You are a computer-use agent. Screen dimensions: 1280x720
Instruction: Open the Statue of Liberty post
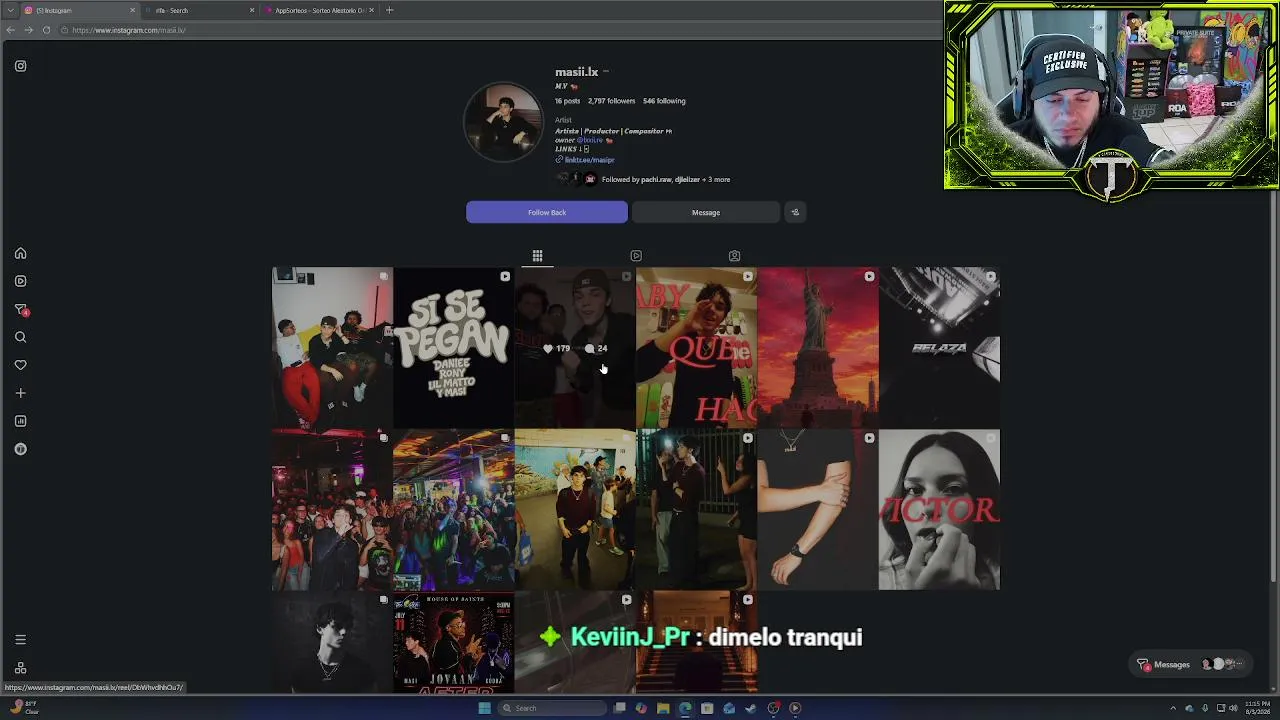click(x=818, y=347)
